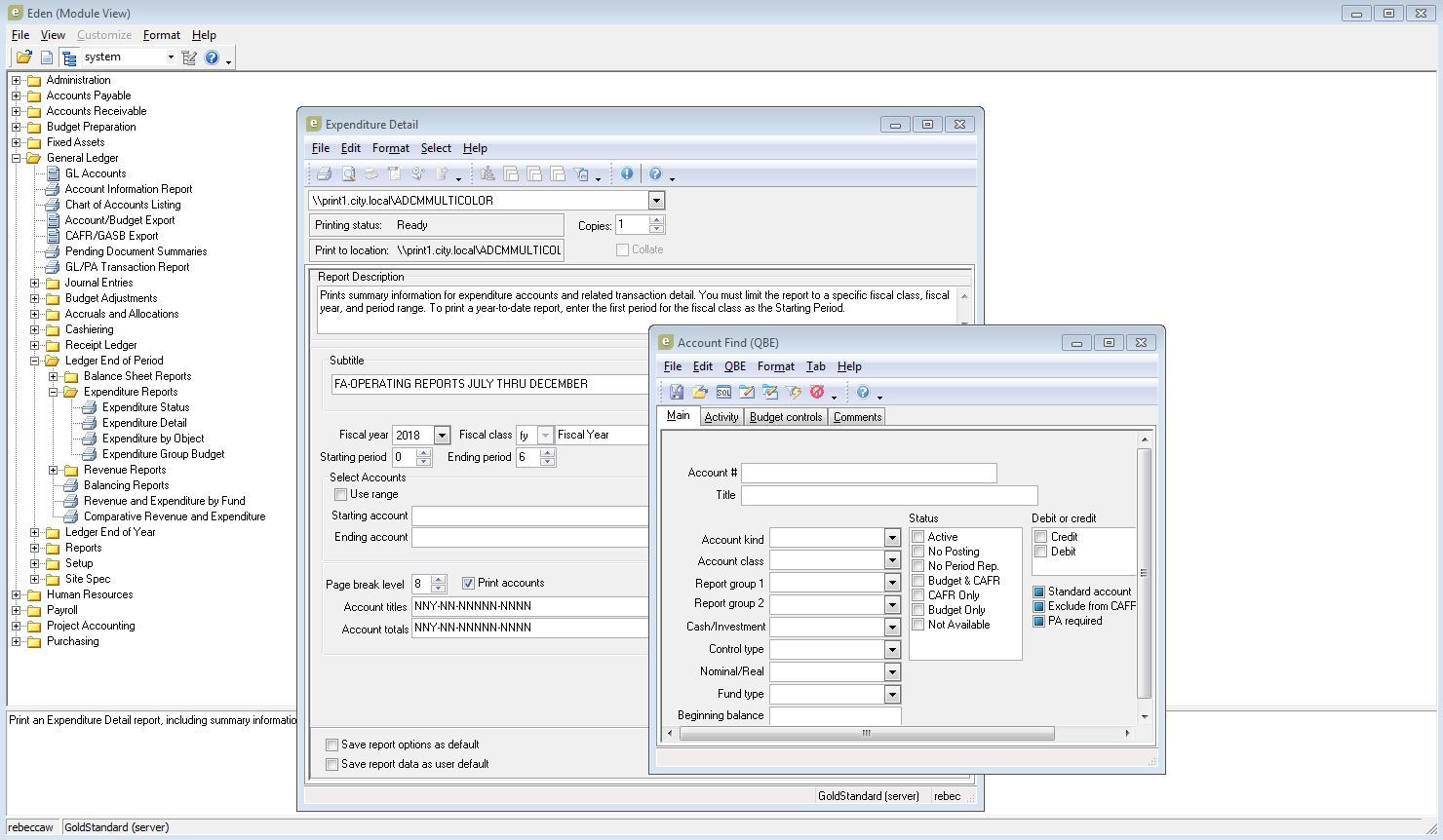The height and width of the screenshot is (840, 1443).
Task: Toggle the Standard account checkbox
Action: point(1039,592)
